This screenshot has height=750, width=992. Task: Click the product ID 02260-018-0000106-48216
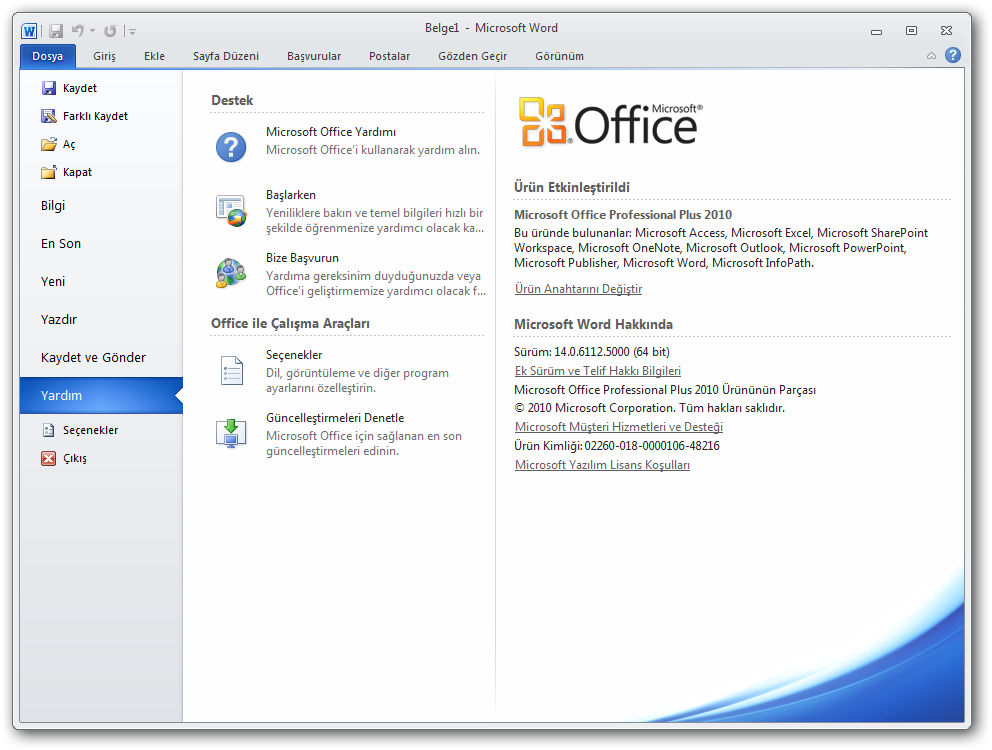tap(652, 446)
